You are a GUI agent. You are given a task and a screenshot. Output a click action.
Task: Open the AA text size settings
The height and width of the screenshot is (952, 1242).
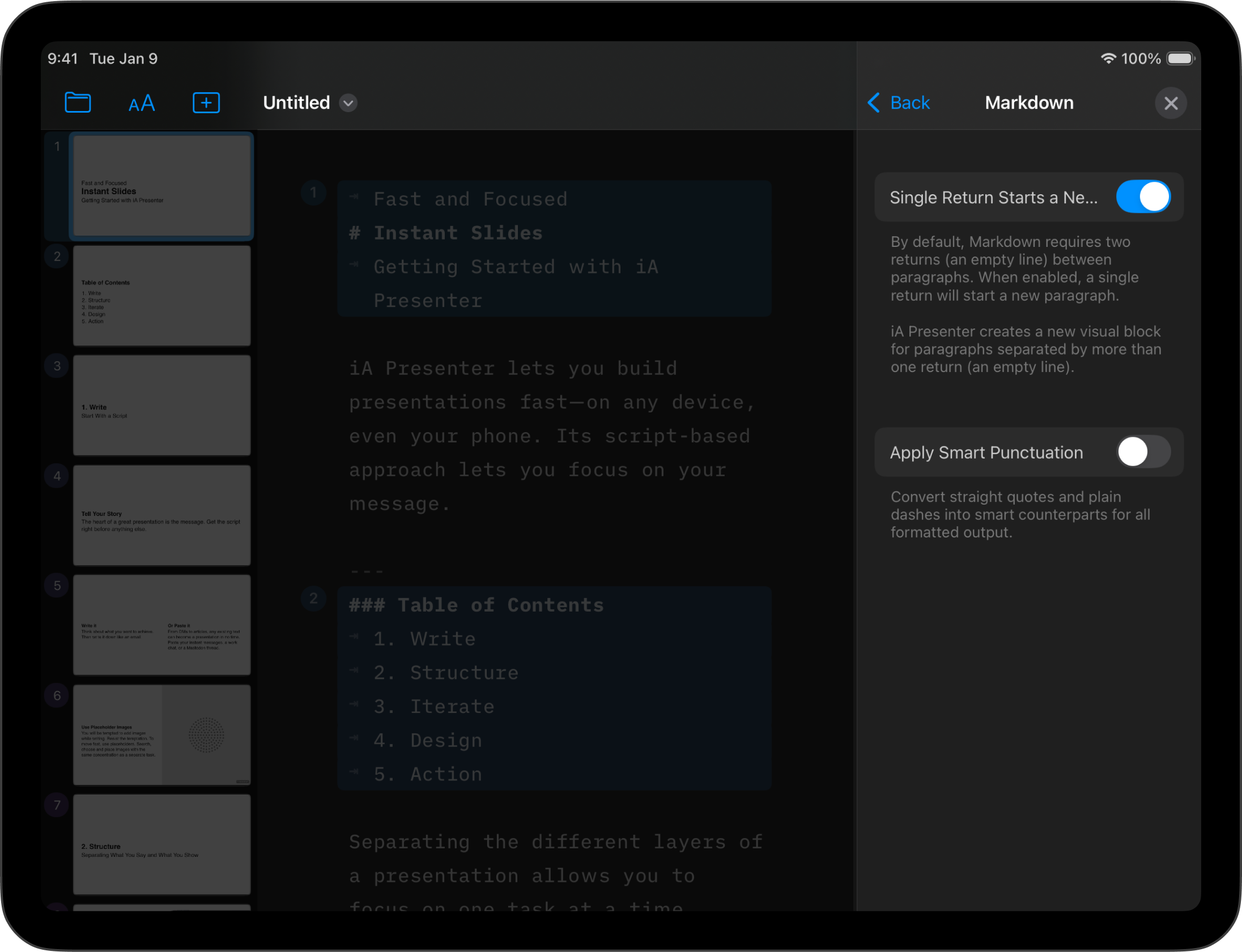pos(142,103)
